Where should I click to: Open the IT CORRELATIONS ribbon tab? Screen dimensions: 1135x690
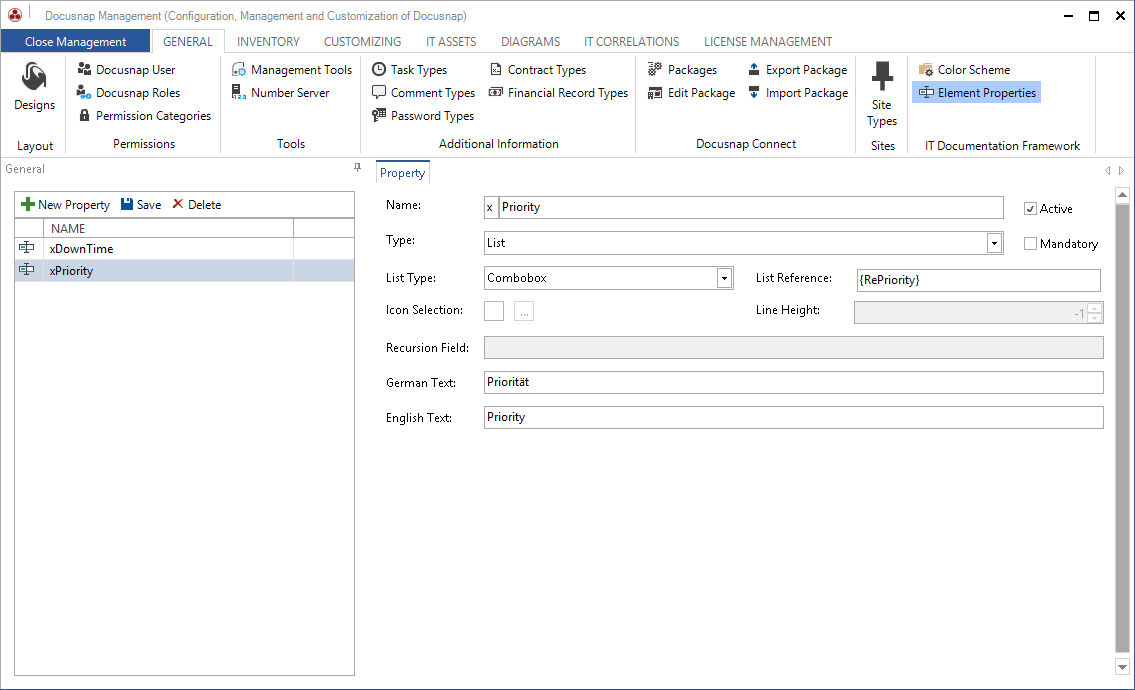(x=631, y=42)
